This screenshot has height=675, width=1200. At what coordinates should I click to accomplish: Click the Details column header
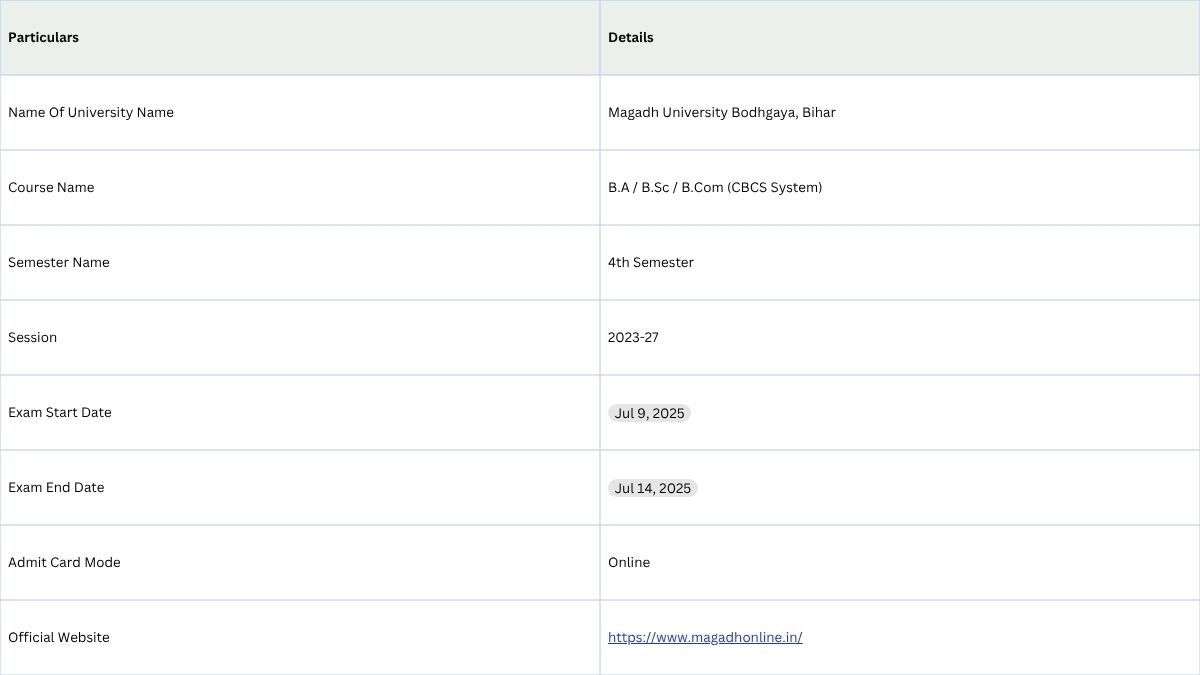[900, 37]
